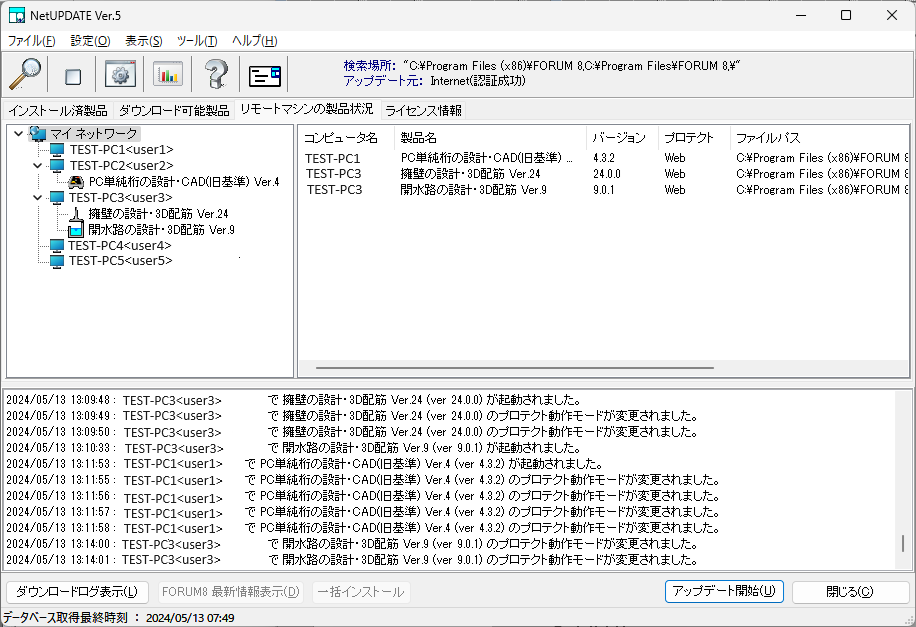Open the ツール(T) menu
Screen dimensions: 916x627
pos(197,41)
